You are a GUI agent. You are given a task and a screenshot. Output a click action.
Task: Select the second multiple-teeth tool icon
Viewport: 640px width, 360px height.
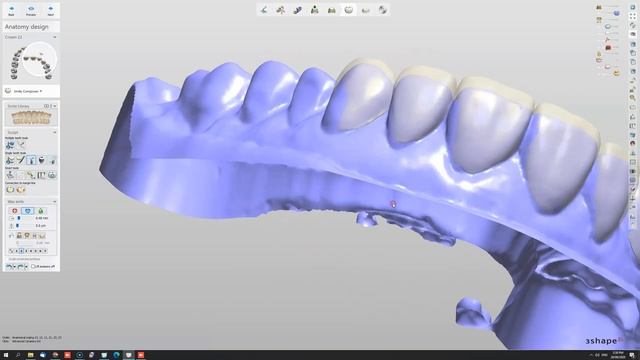click(21, 145)
